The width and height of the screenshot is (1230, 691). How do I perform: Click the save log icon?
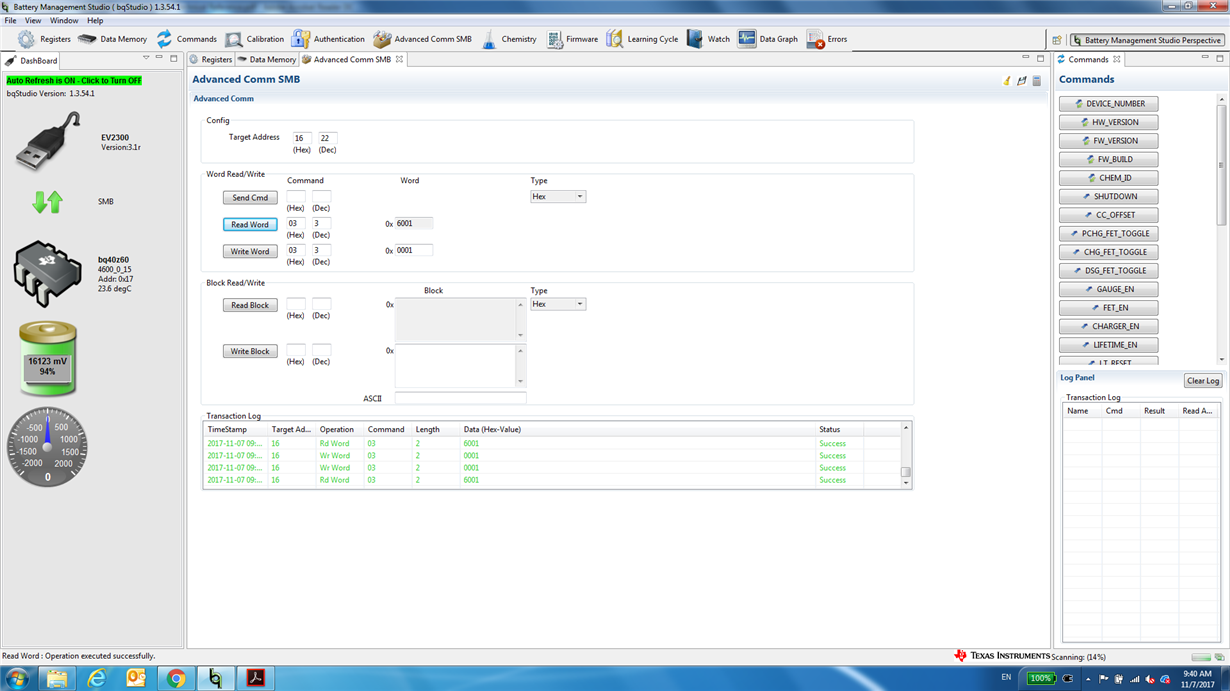click(x=1022, y=81)
